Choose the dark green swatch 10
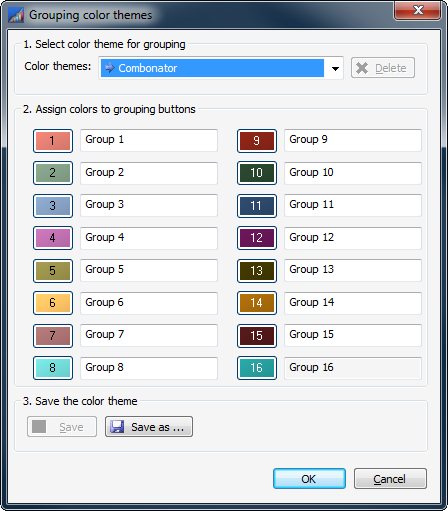This screenshot has width=448, height=511. coord(257,173)
